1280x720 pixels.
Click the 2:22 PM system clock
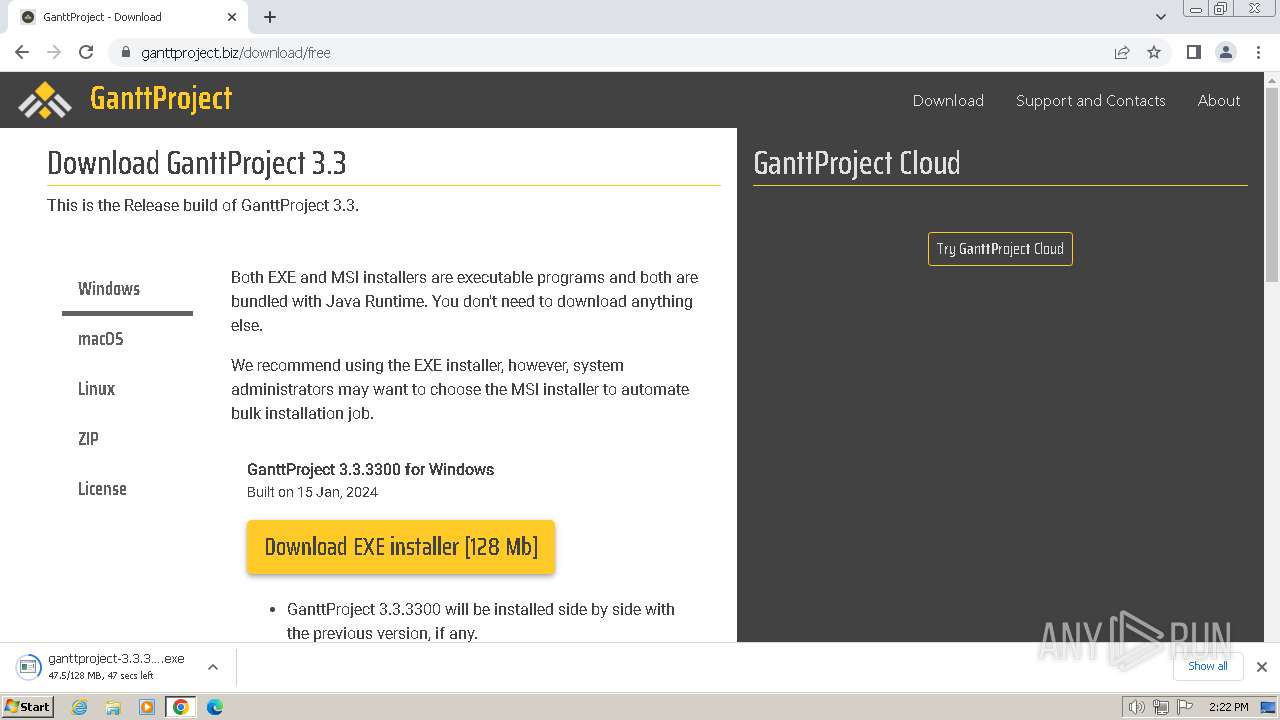click(1228, 707)
